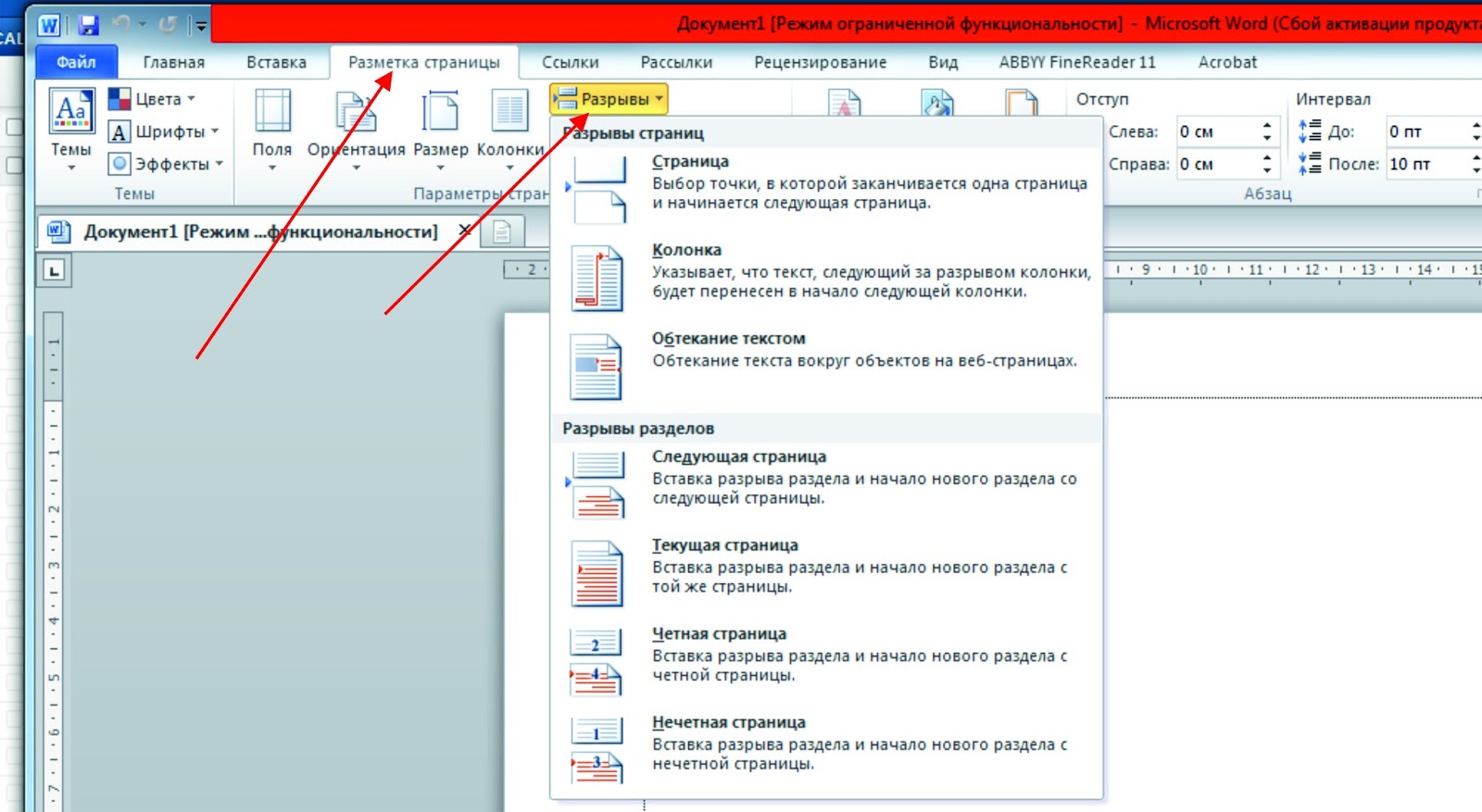Click the new document tab icon

pos(502,231)
